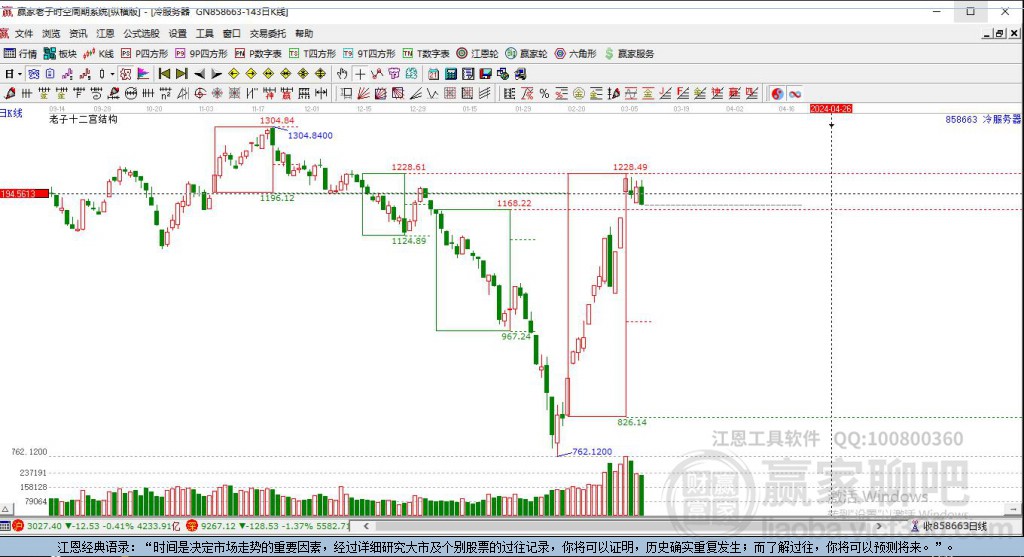
Task: Open the 六角形 hexagon tool
Action: click(x=575, y=54)
